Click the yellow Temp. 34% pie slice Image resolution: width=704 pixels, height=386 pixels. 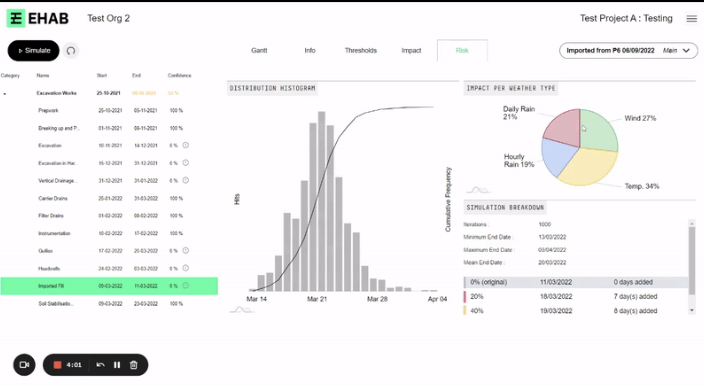tap(590, 167)
